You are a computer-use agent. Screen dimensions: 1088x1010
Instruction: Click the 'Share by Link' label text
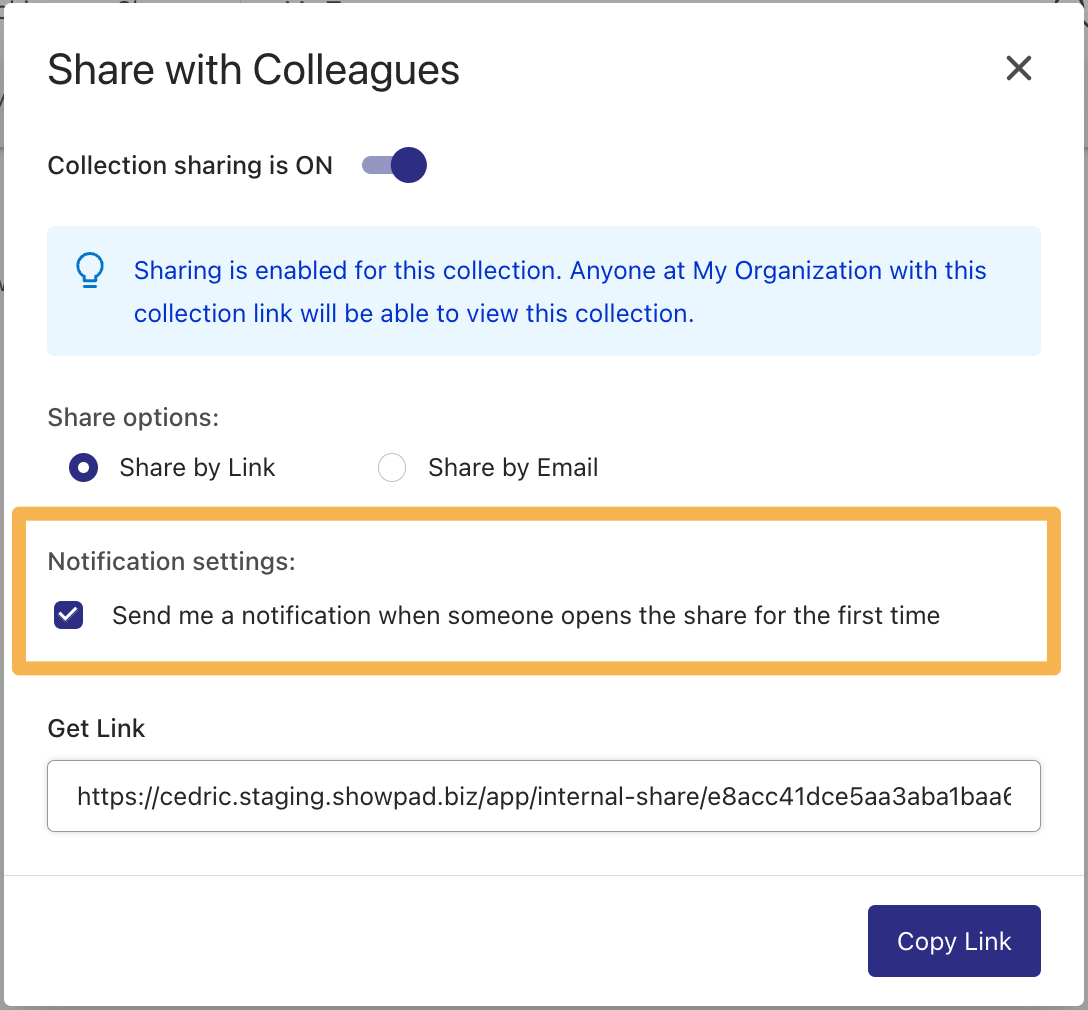click(x=197, y=468)
